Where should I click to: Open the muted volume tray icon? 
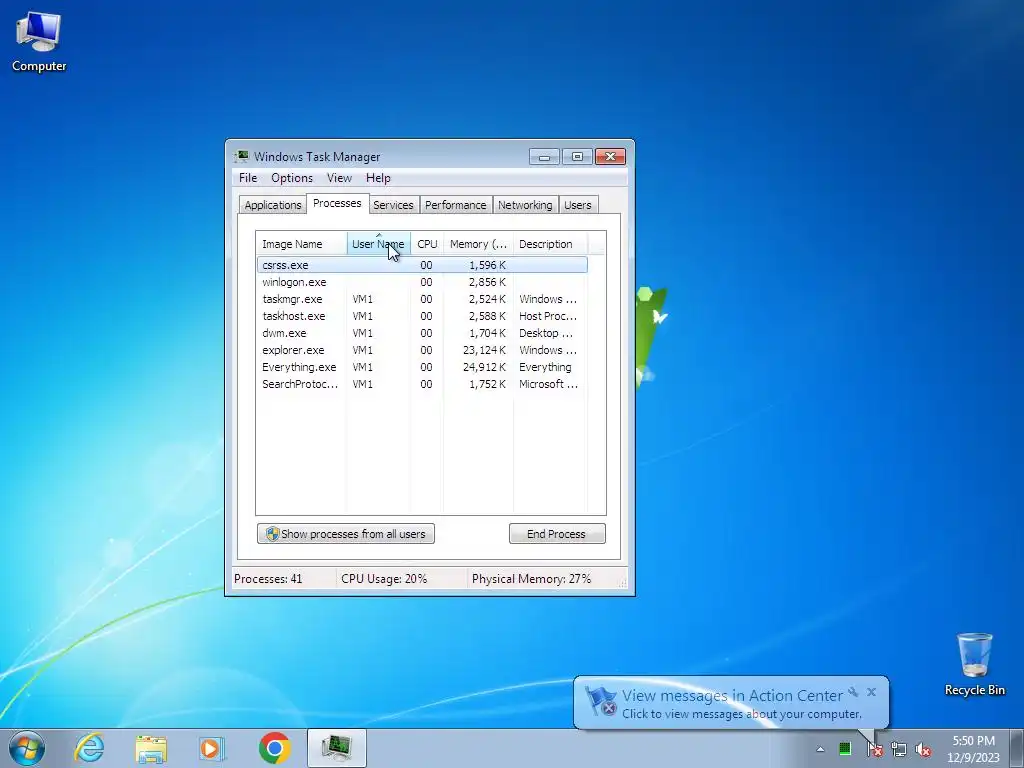click(x=923, y=749)
